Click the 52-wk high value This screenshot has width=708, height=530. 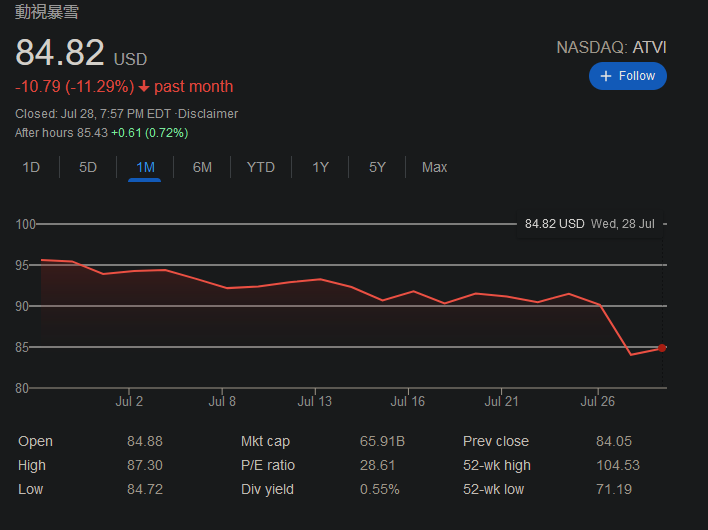(617, 465)
